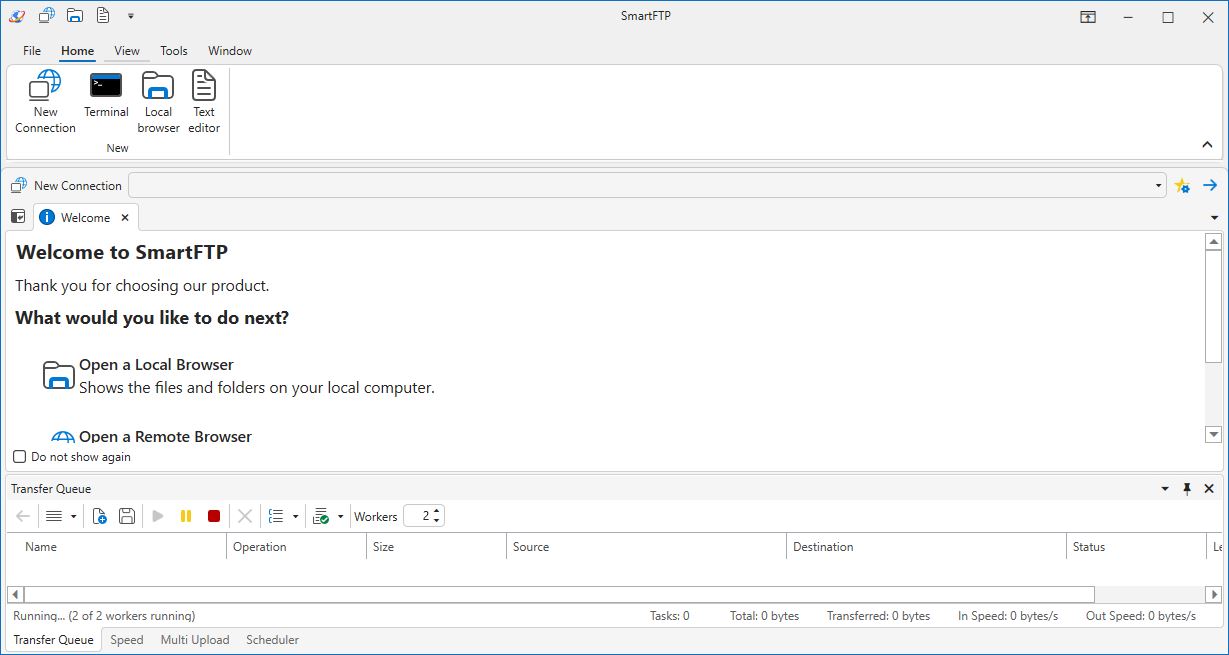Close the Welcome tab

pos(125,217)
